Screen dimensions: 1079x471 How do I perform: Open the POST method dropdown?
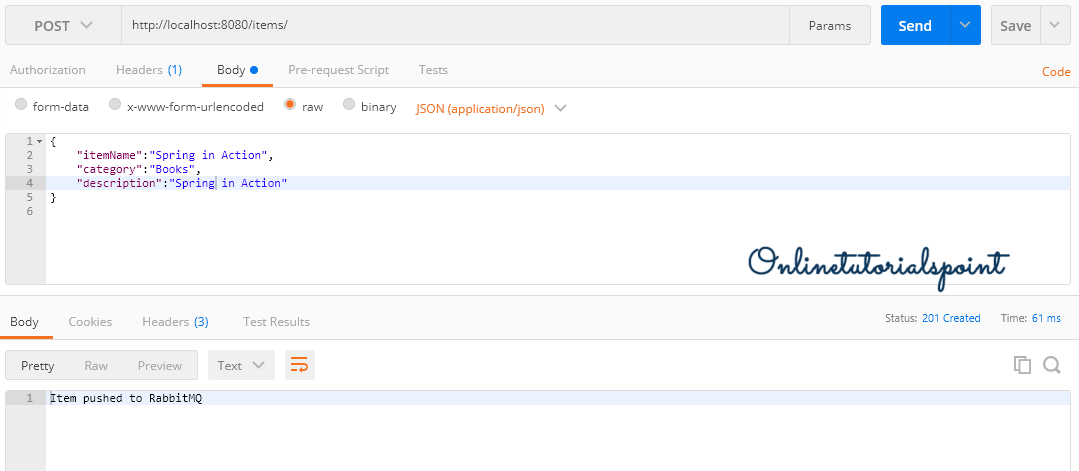coord(64,26)
